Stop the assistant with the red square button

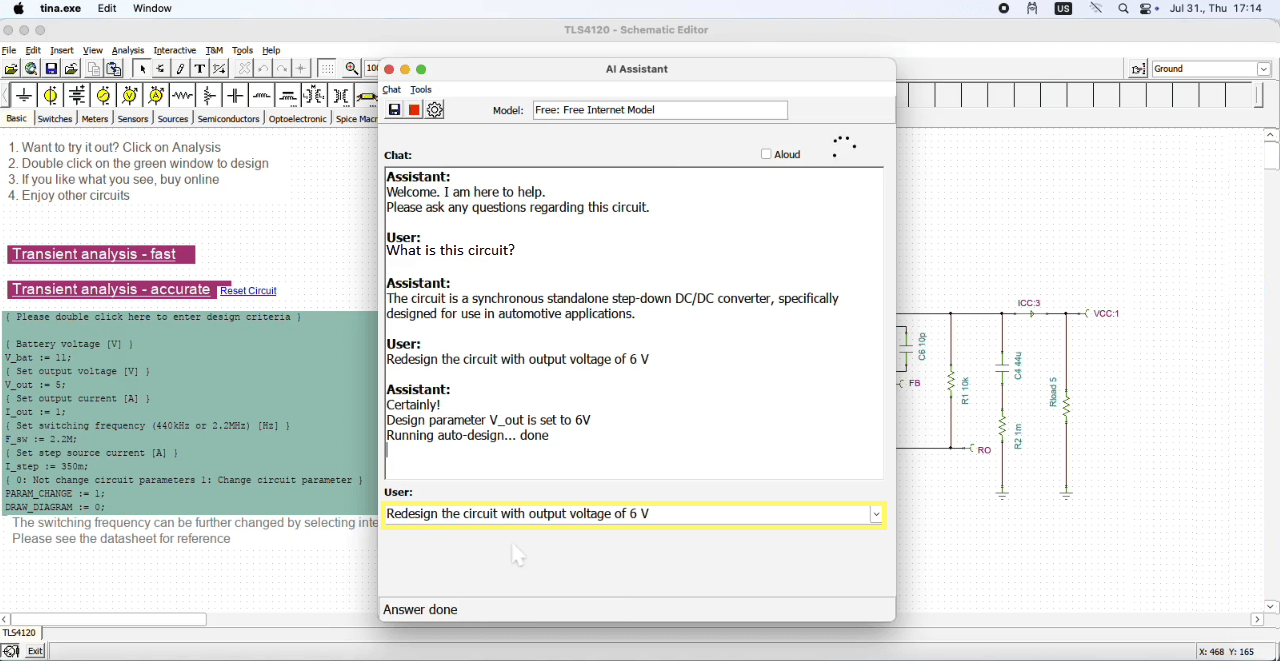pyautogui.click(x=414, y=110)
